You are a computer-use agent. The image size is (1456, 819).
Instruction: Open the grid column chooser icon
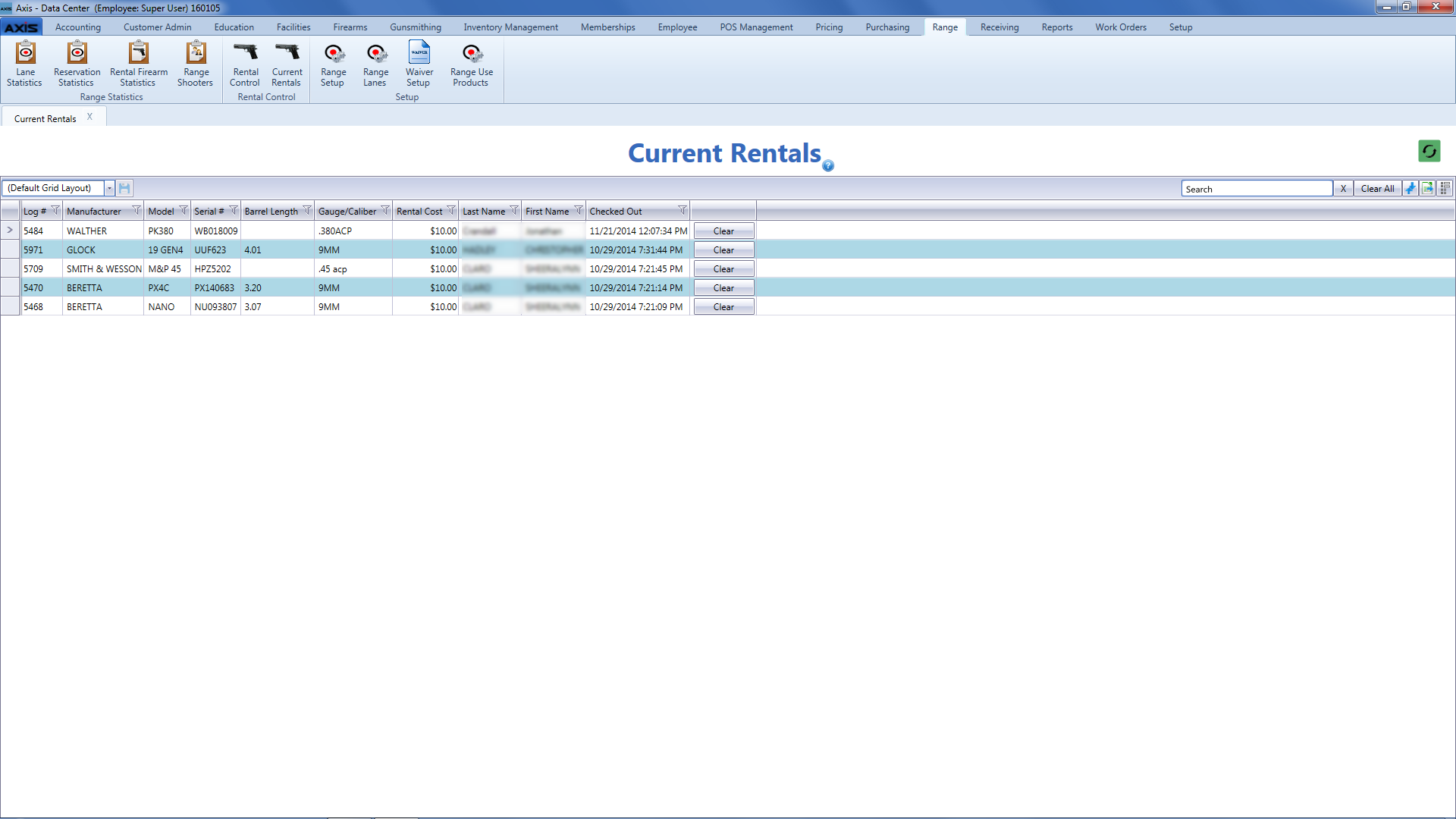[x=1445, y=188]
